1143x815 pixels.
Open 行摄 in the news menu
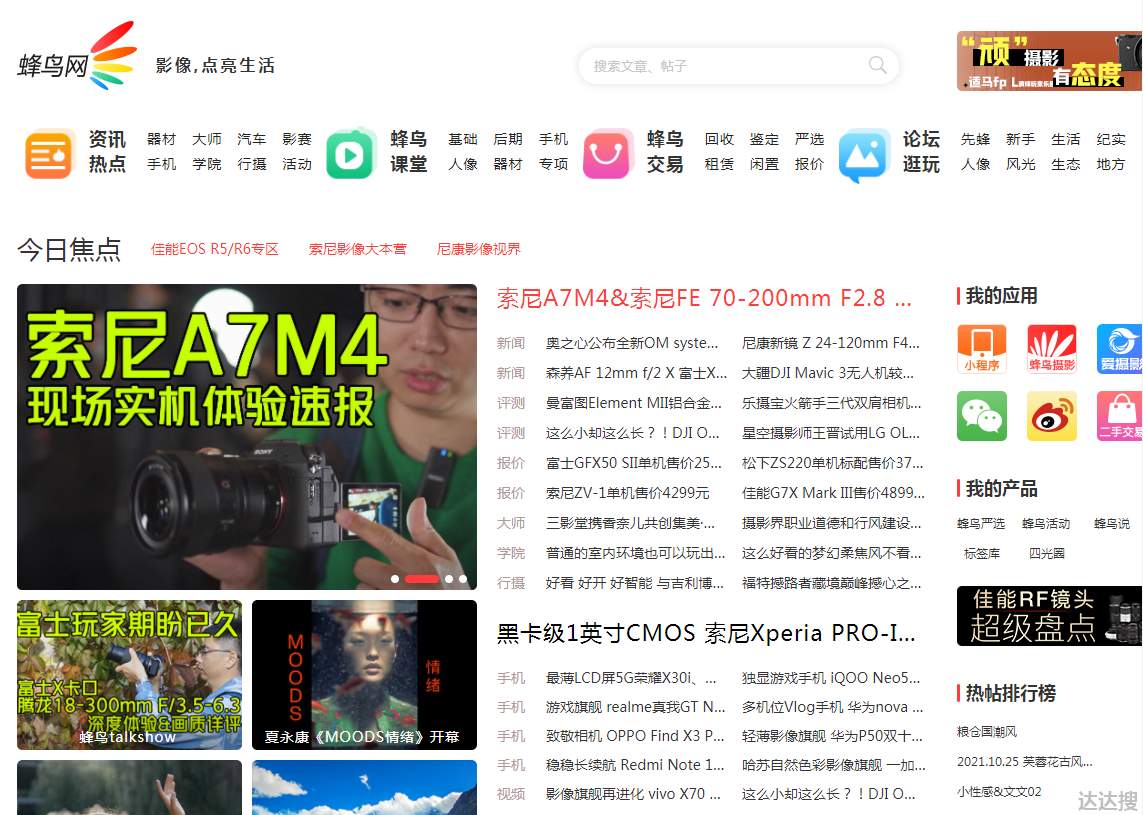[252, 164]
